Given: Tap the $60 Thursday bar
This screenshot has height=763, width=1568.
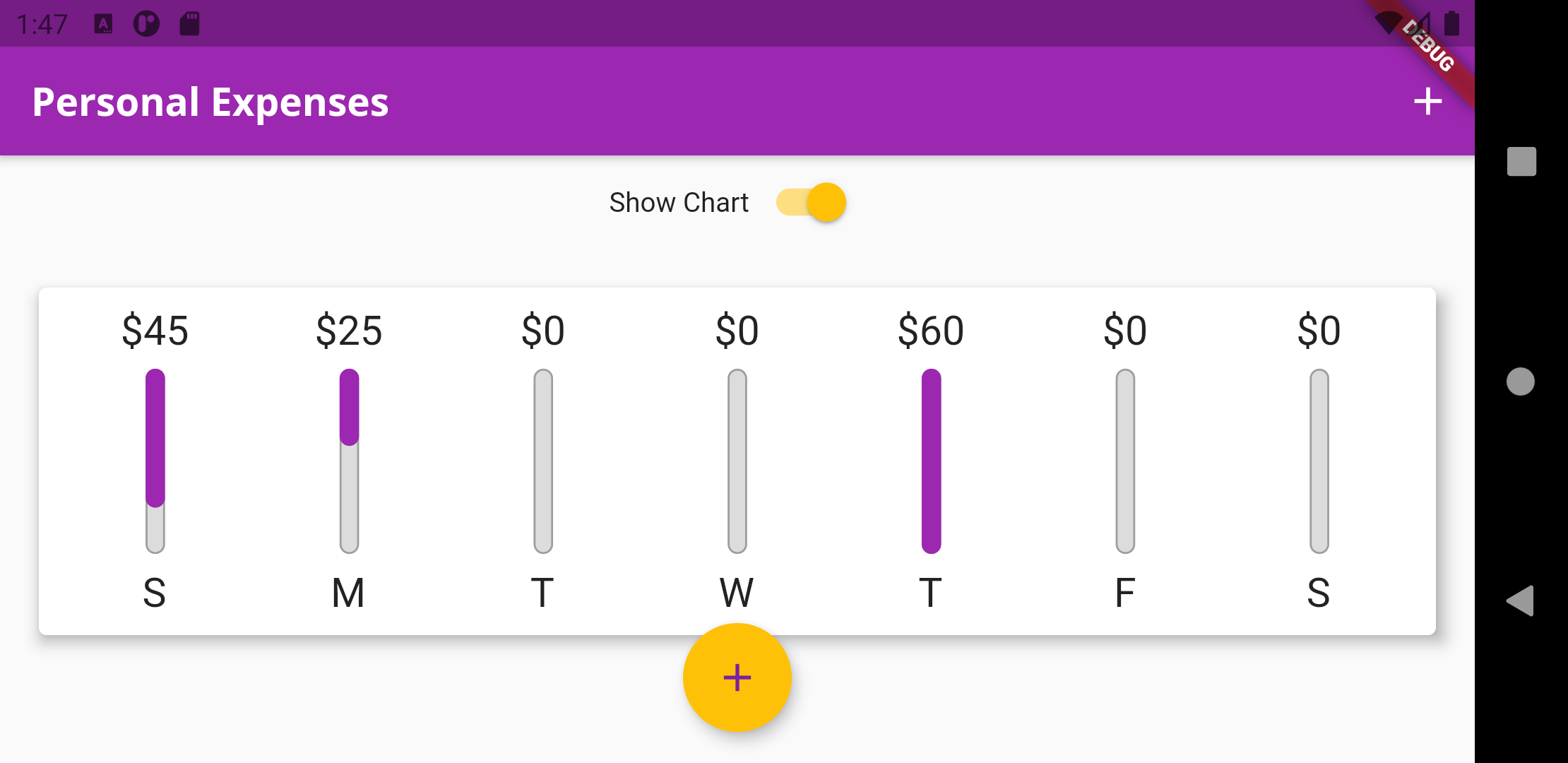Looking at the screenshot, I should tap(931, 459).
